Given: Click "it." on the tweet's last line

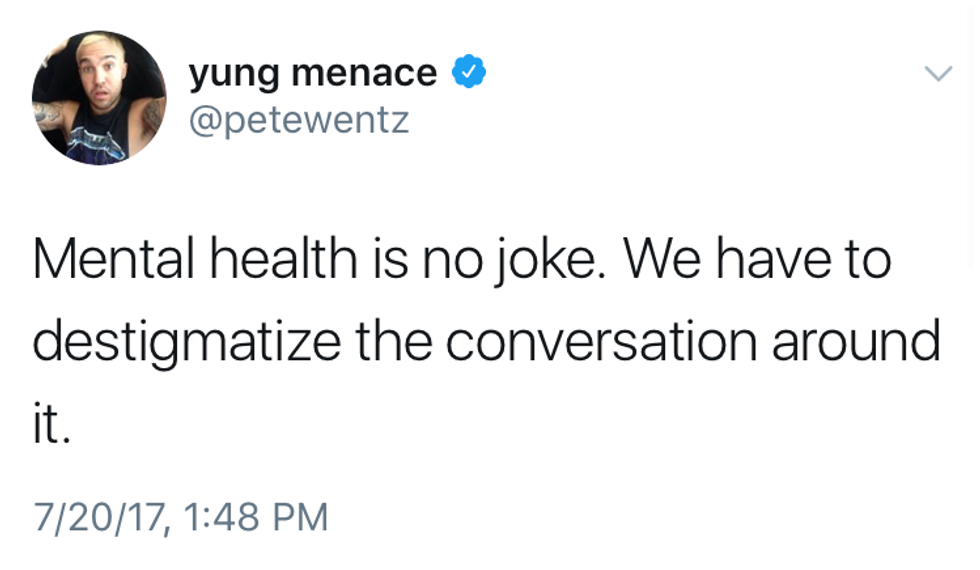Looking at the screenshot, I should click(x=50, y=424).
